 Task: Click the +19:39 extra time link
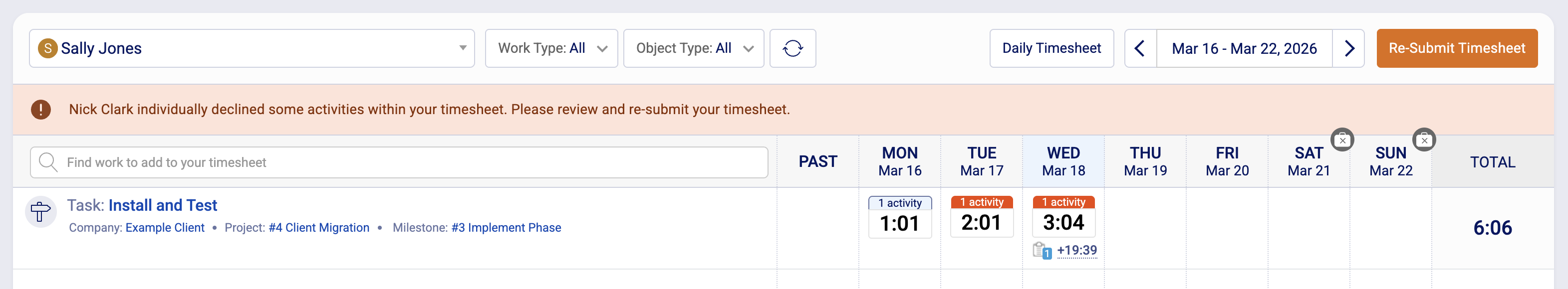[x=1077, y=250]
